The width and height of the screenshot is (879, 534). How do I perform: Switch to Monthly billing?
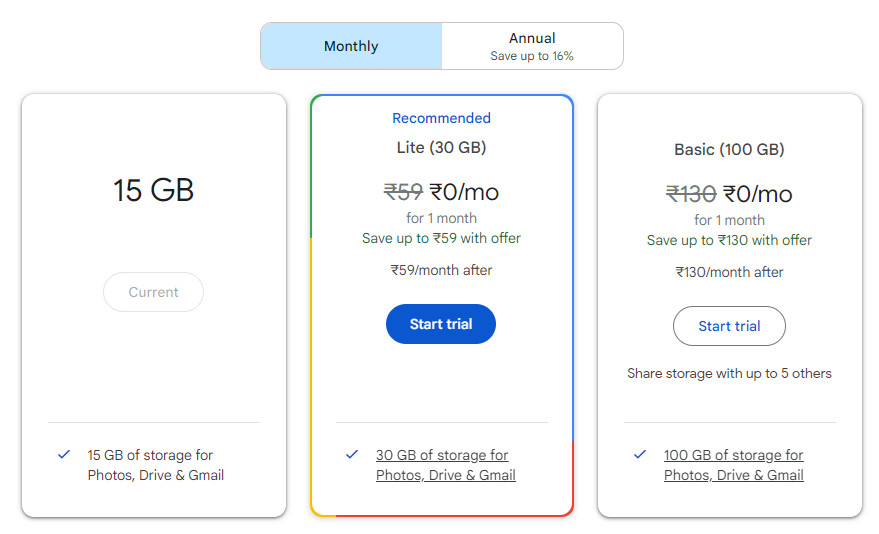coord(351,46)
